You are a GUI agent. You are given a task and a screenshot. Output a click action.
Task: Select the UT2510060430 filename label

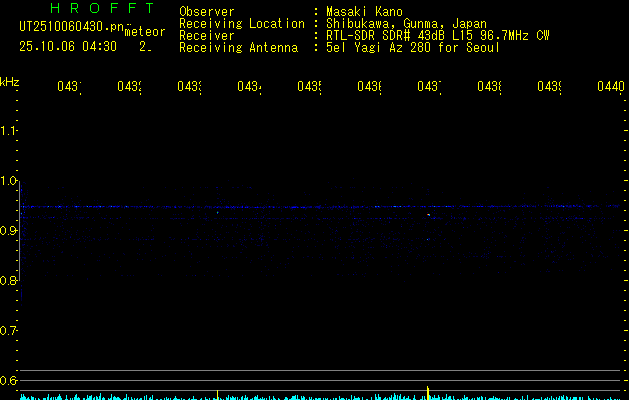65,27
